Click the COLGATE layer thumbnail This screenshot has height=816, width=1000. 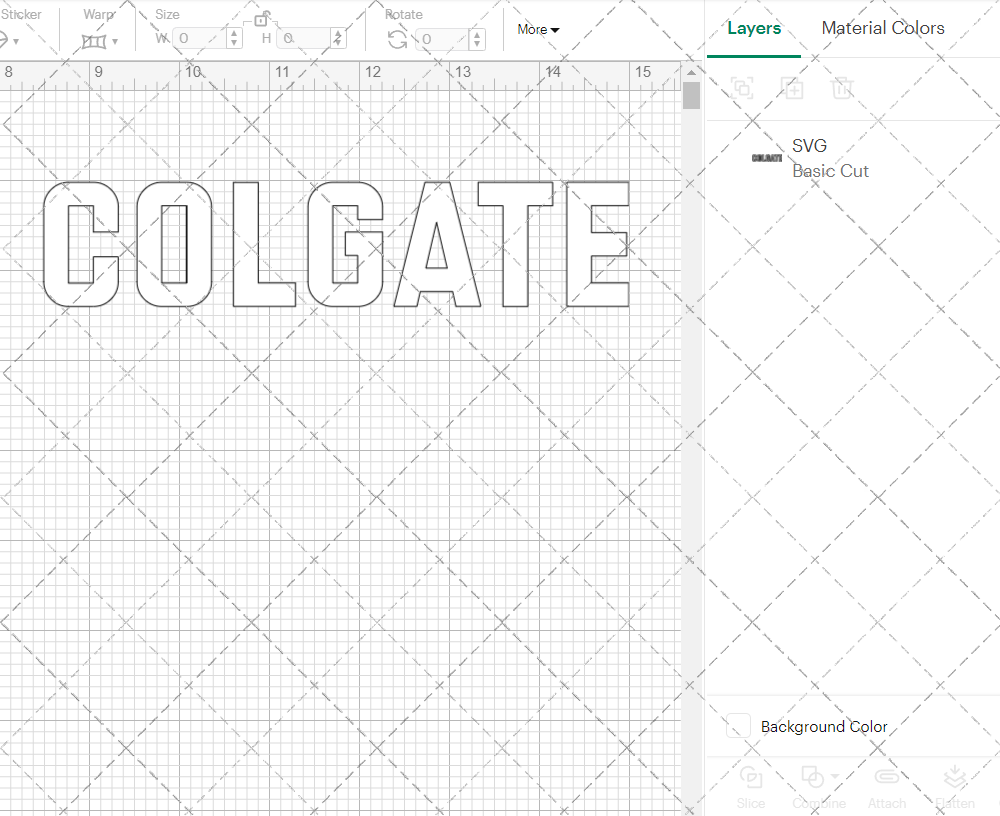tap(767, 158)
